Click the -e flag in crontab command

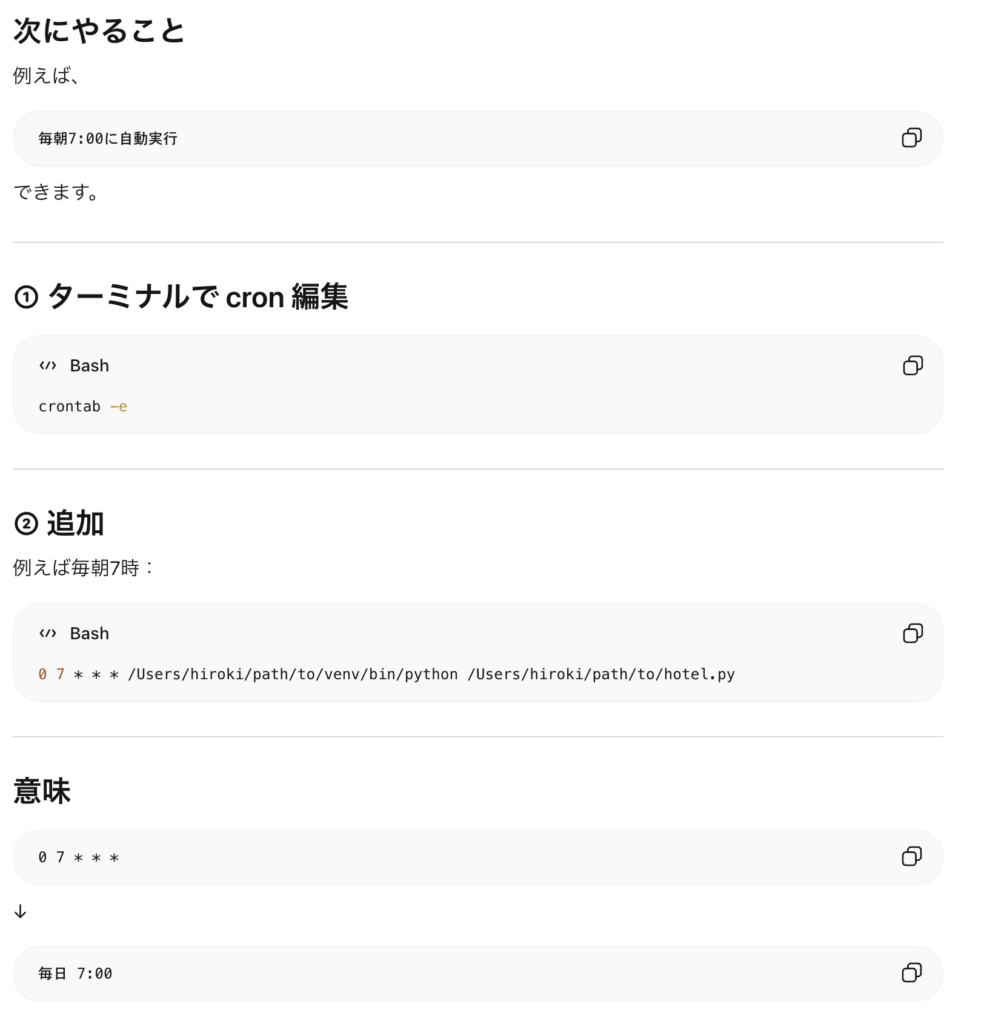point(118,406)
